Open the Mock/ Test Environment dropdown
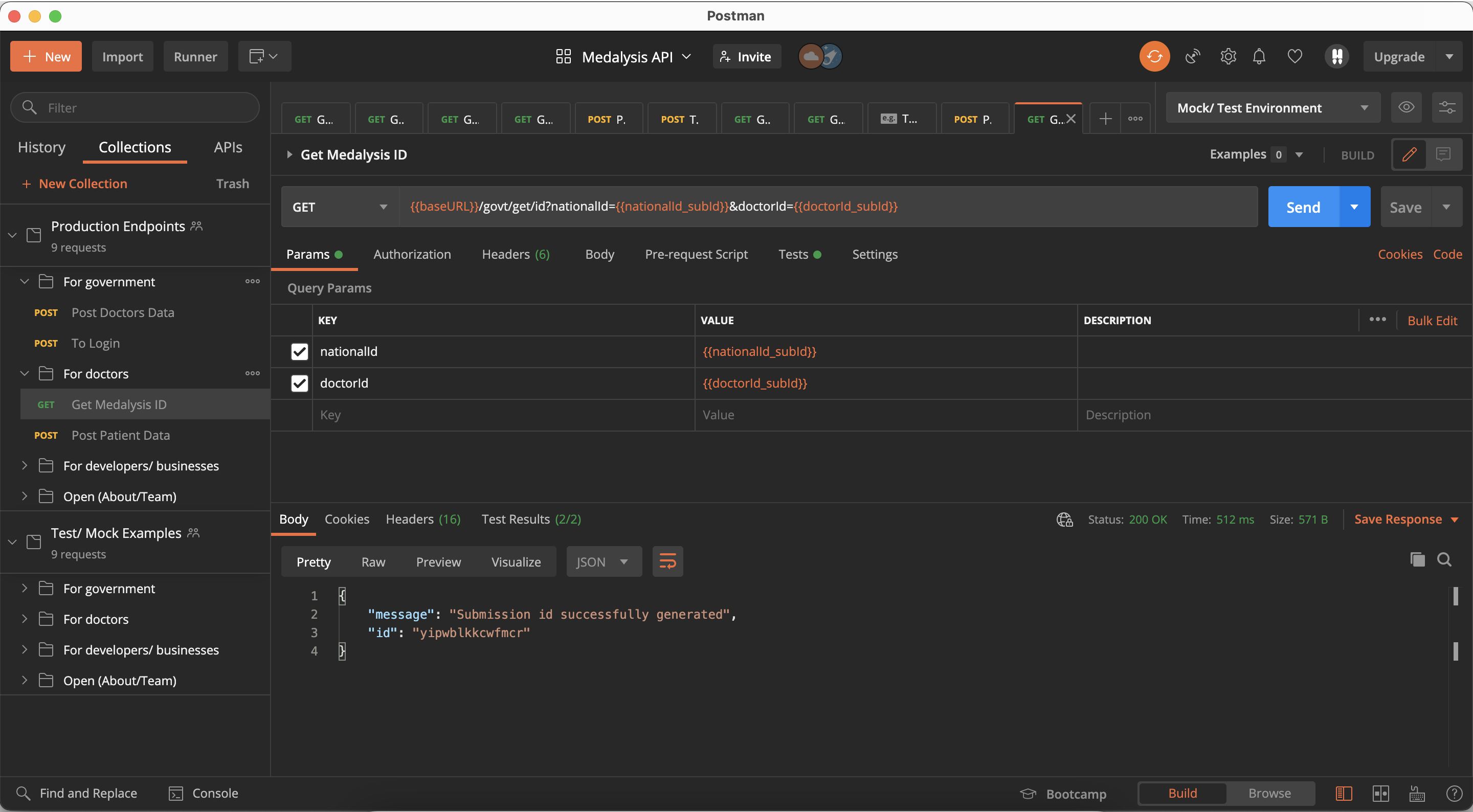Viewport: 1473px width, 812px height. tap(1273, 107)
